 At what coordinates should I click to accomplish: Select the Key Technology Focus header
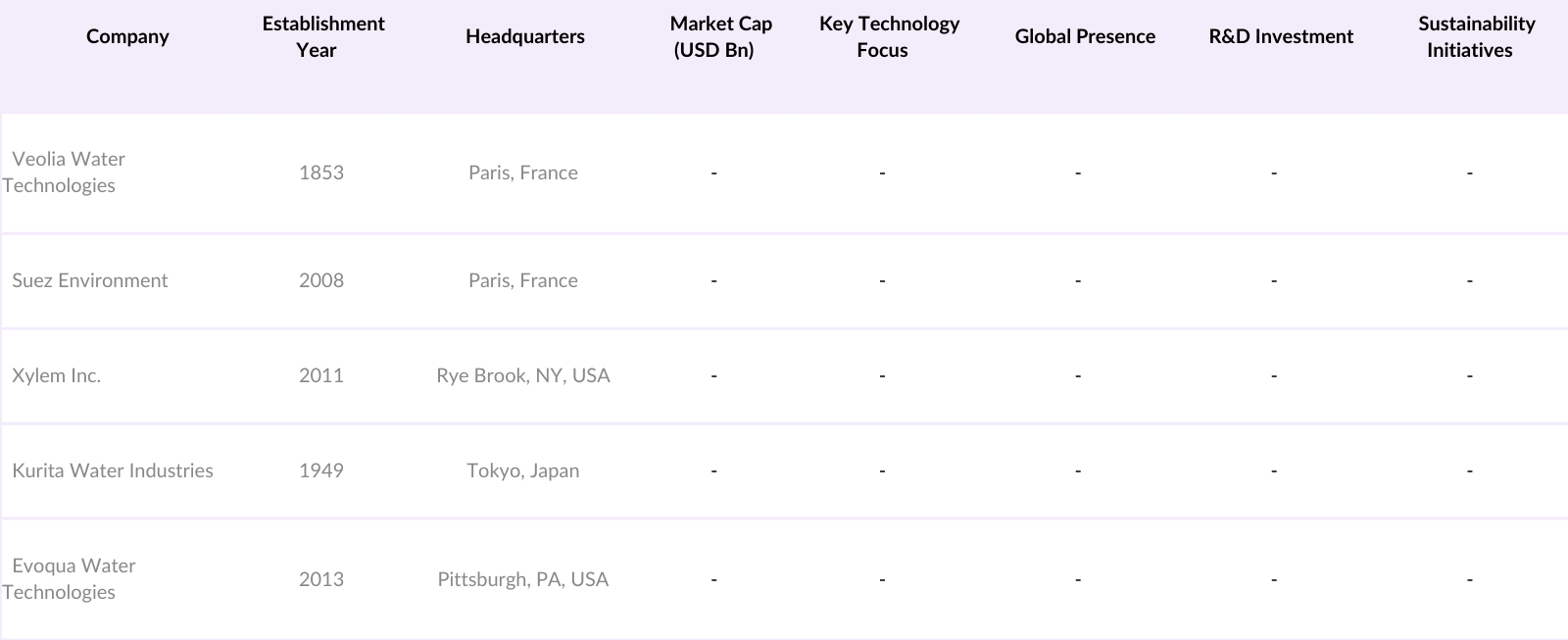point(888,37)
